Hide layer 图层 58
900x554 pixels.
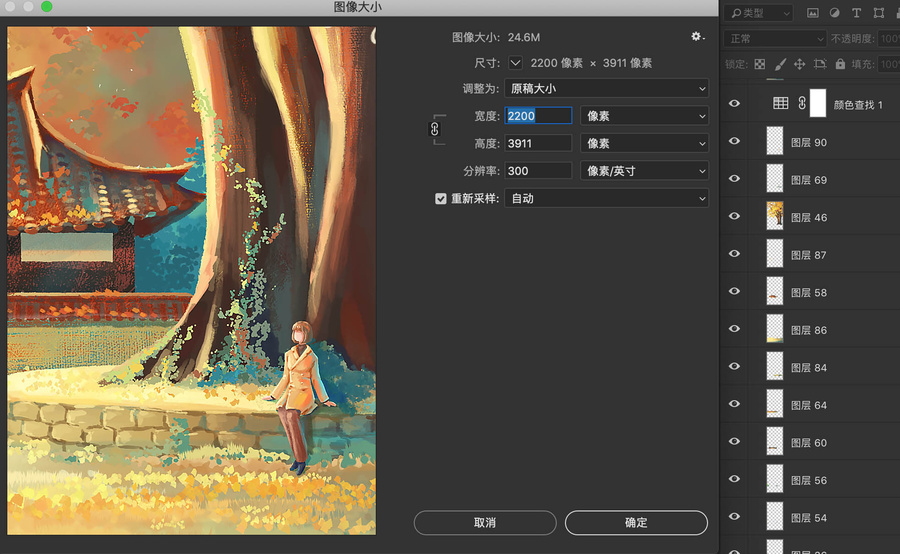[734, 291]
